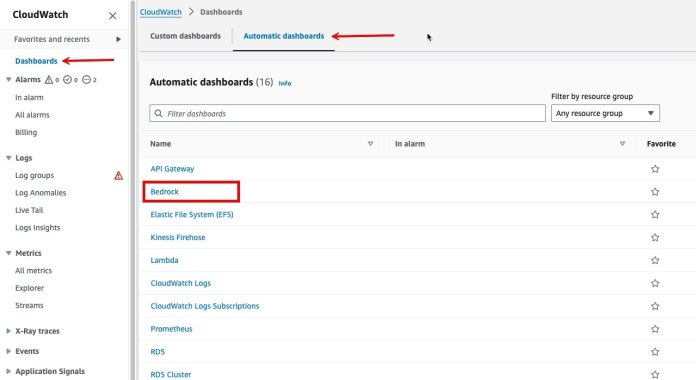Click the sidebar vertical scrollbar
The width and height of the screenshot is (696, 380).
point(132,190)
